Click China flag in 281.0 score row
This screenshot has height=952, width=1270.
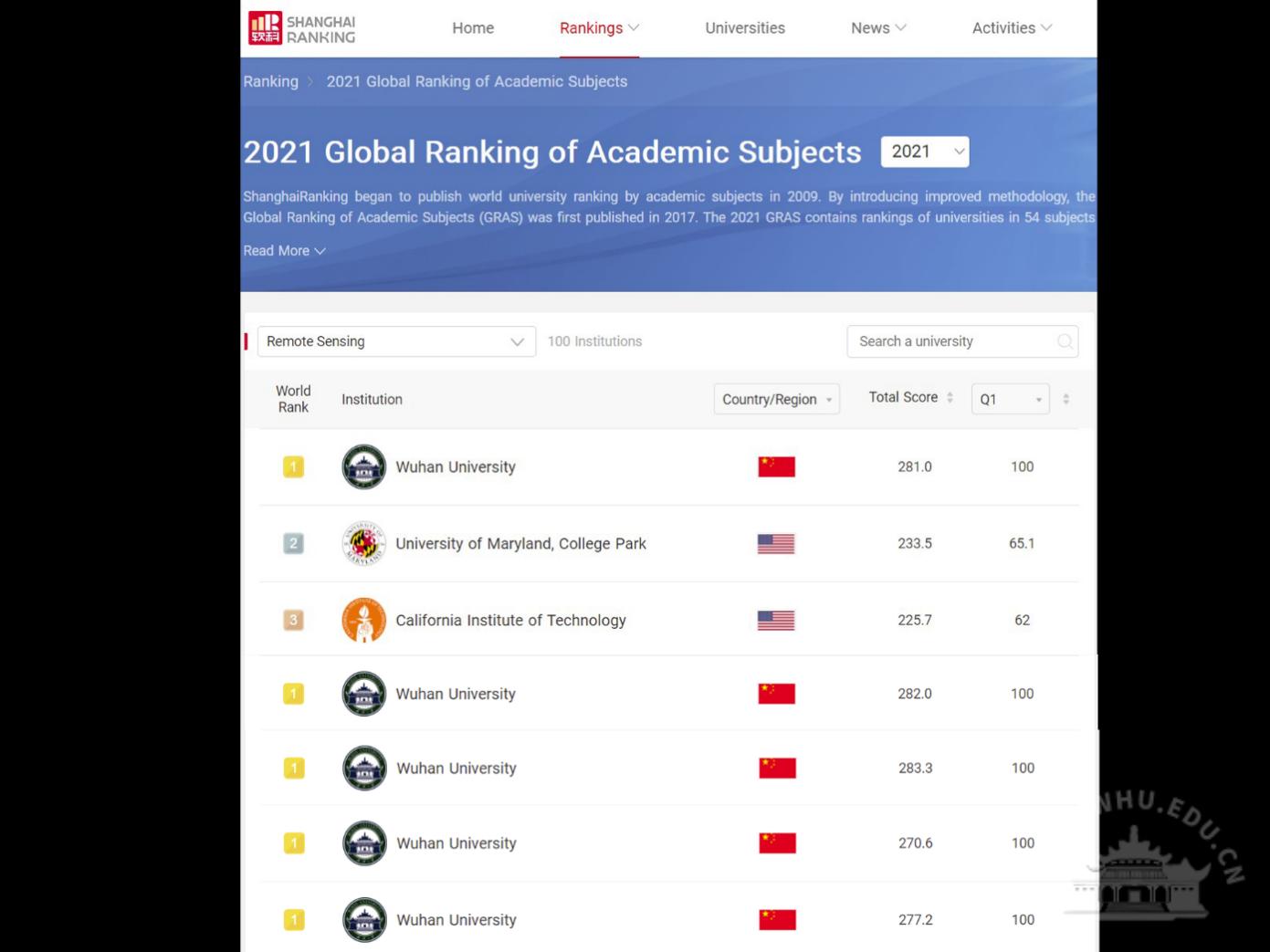click(776, 467)
